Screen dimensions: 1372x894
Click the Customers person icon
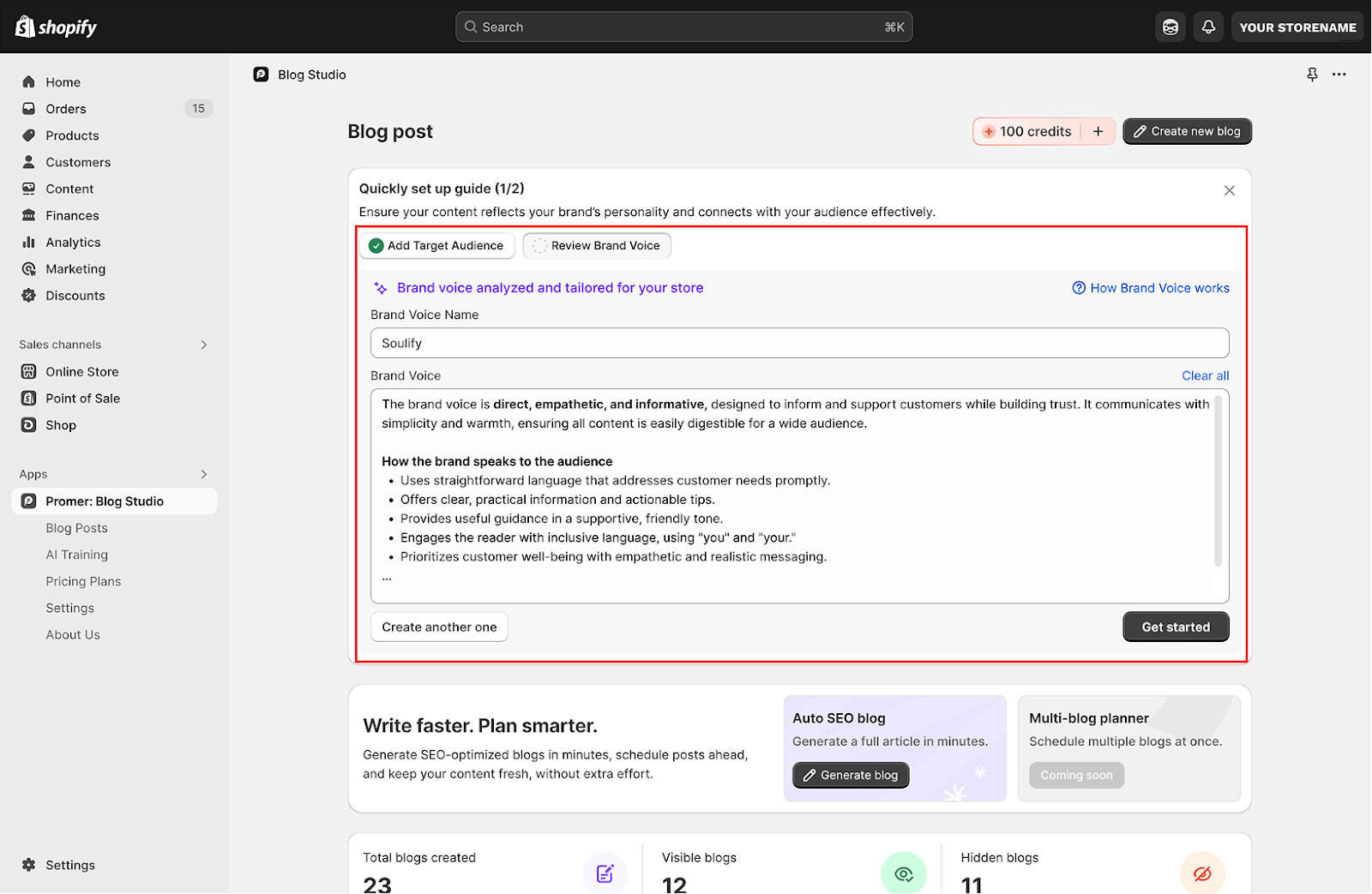point(29,162)
